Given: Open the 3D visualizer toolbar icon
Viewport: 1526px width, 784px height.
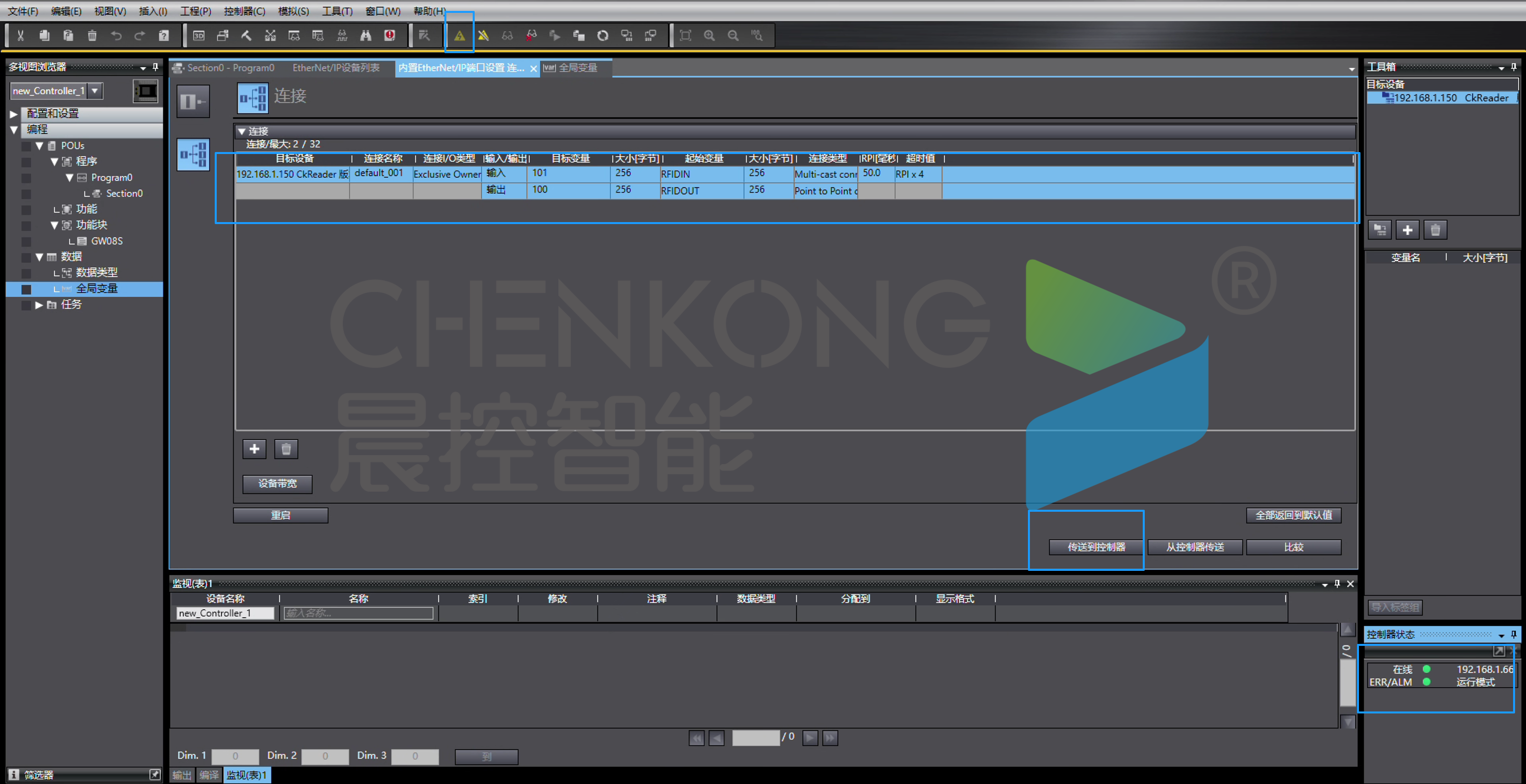Looking at the screenshot, I should click(x=199, y=36).
